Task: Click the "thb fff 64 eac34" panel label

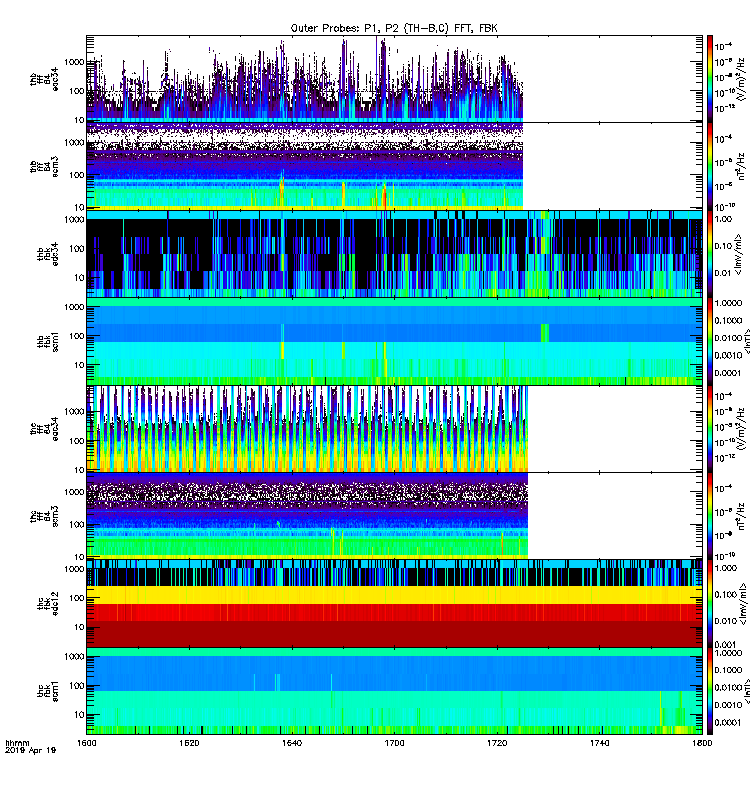Action: 44,79
